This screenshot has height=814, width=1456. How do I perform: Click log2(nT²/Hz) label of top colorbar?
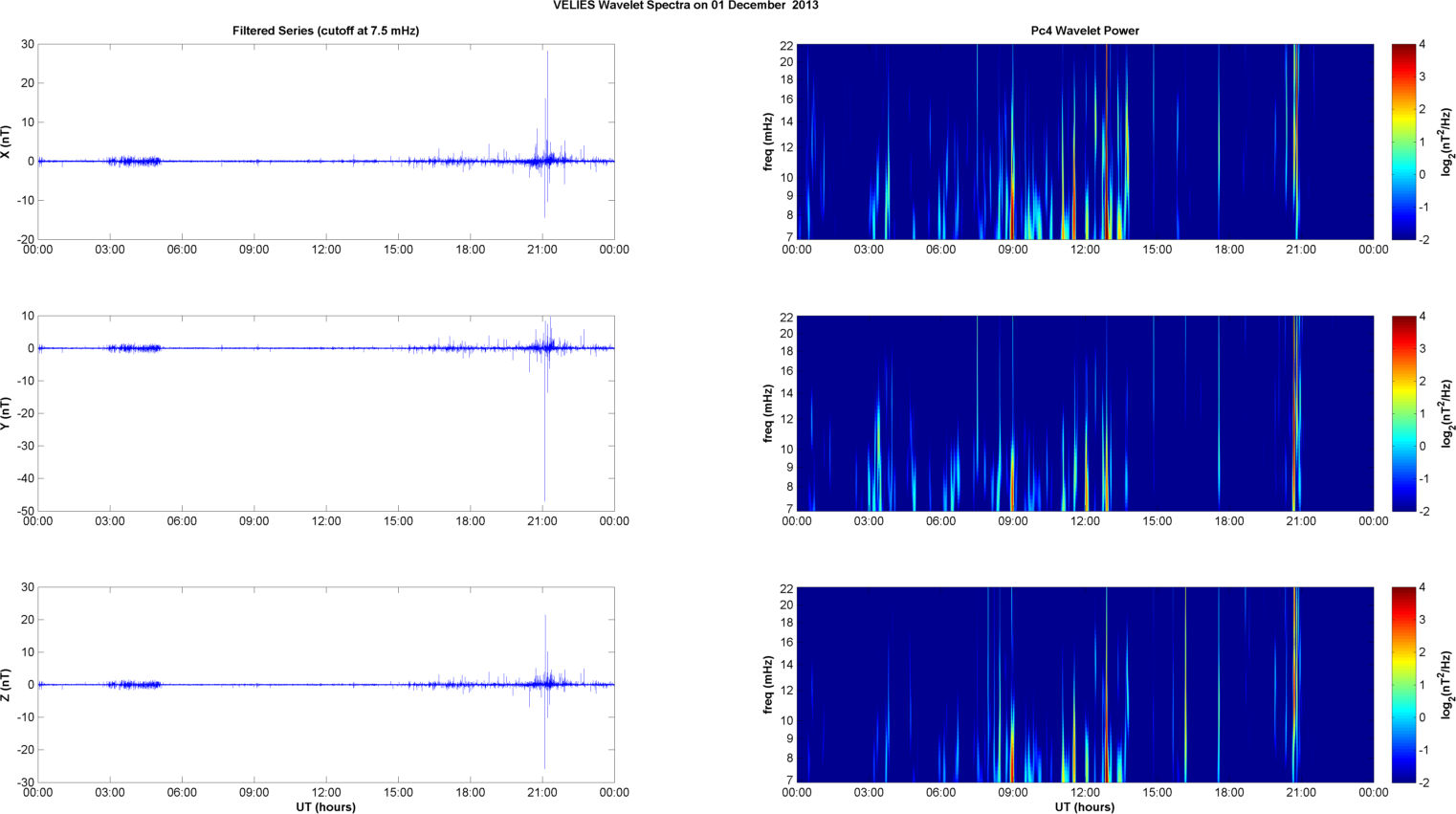1446,142
